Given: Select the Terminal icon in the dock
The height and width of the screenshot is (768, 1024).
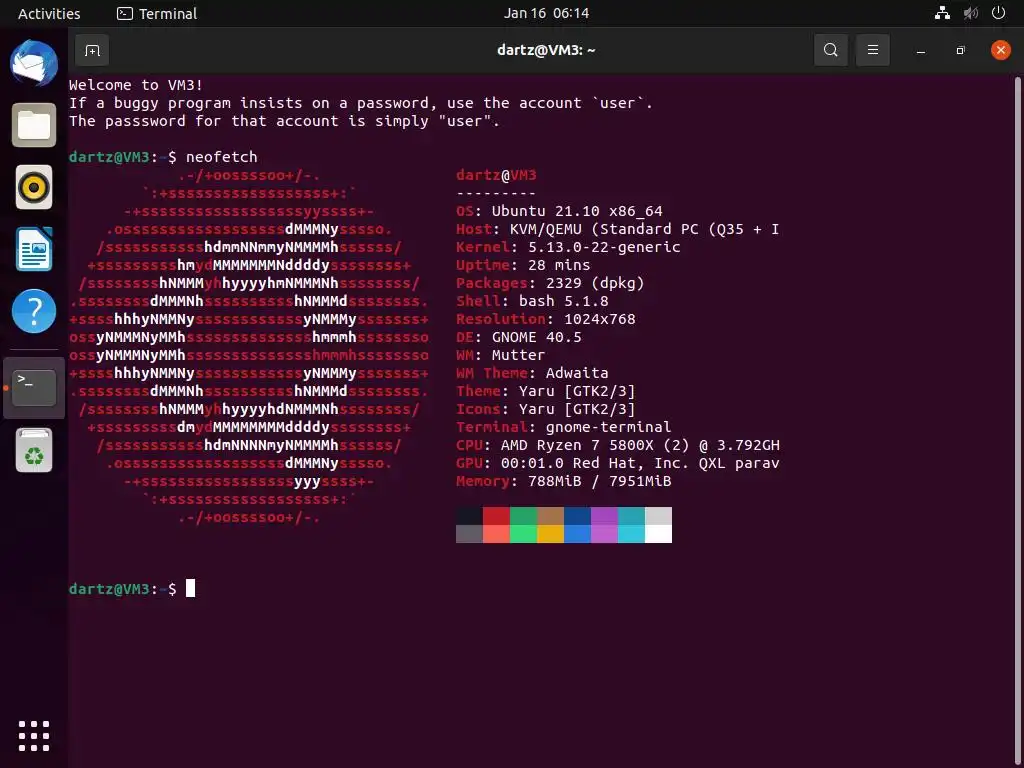Looking at the screenshot, I should point(34,387).
